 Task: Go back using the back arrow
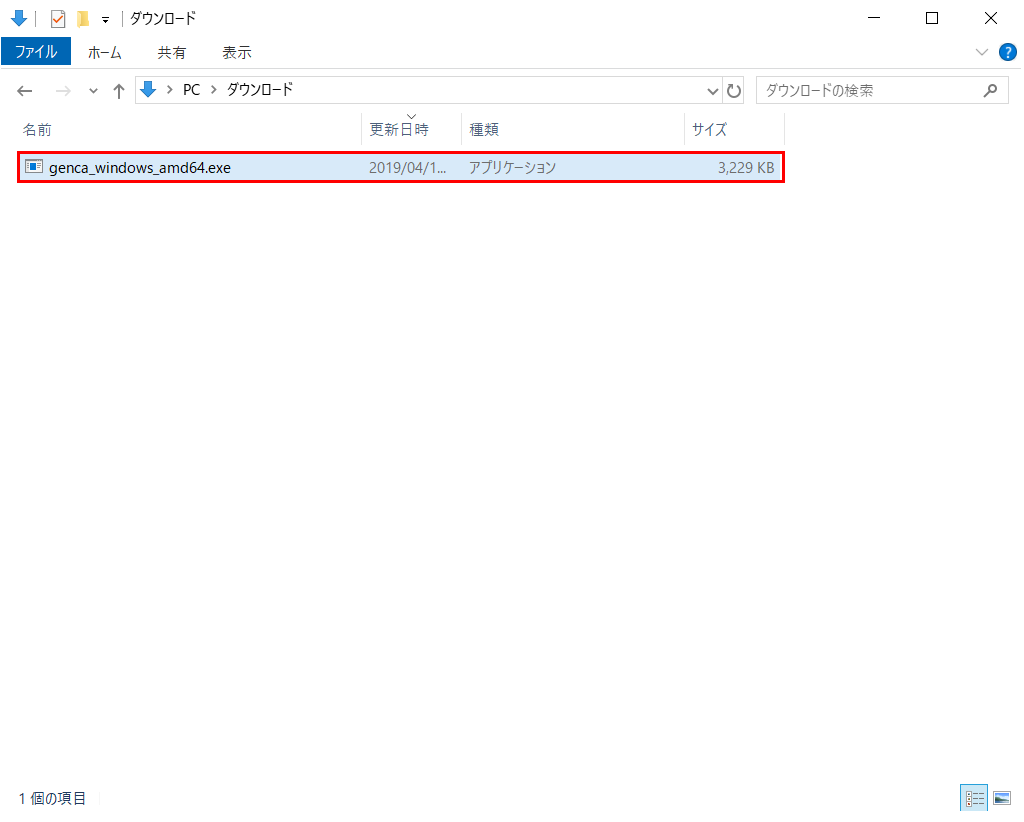click(x=25, y=91)
